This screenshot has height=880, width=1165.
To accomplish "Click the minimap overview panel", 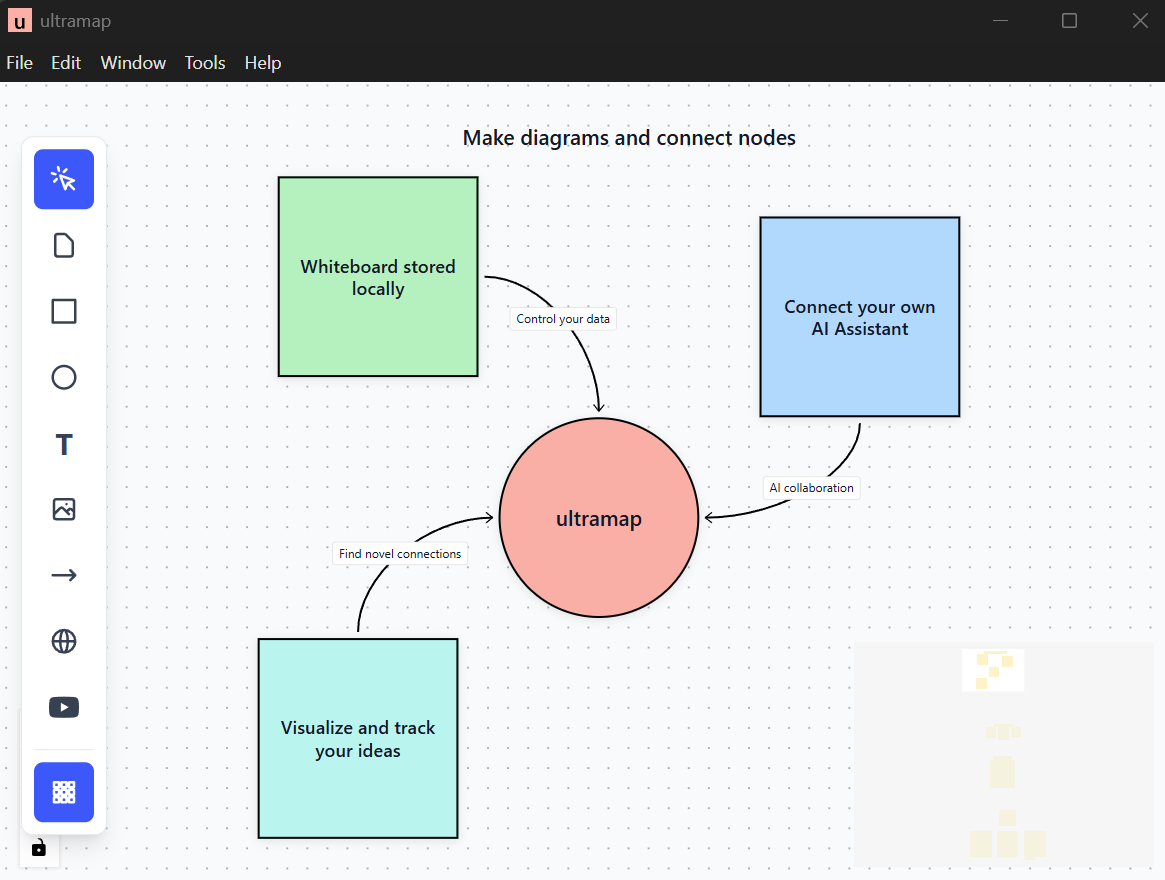I will (1003, 754).
